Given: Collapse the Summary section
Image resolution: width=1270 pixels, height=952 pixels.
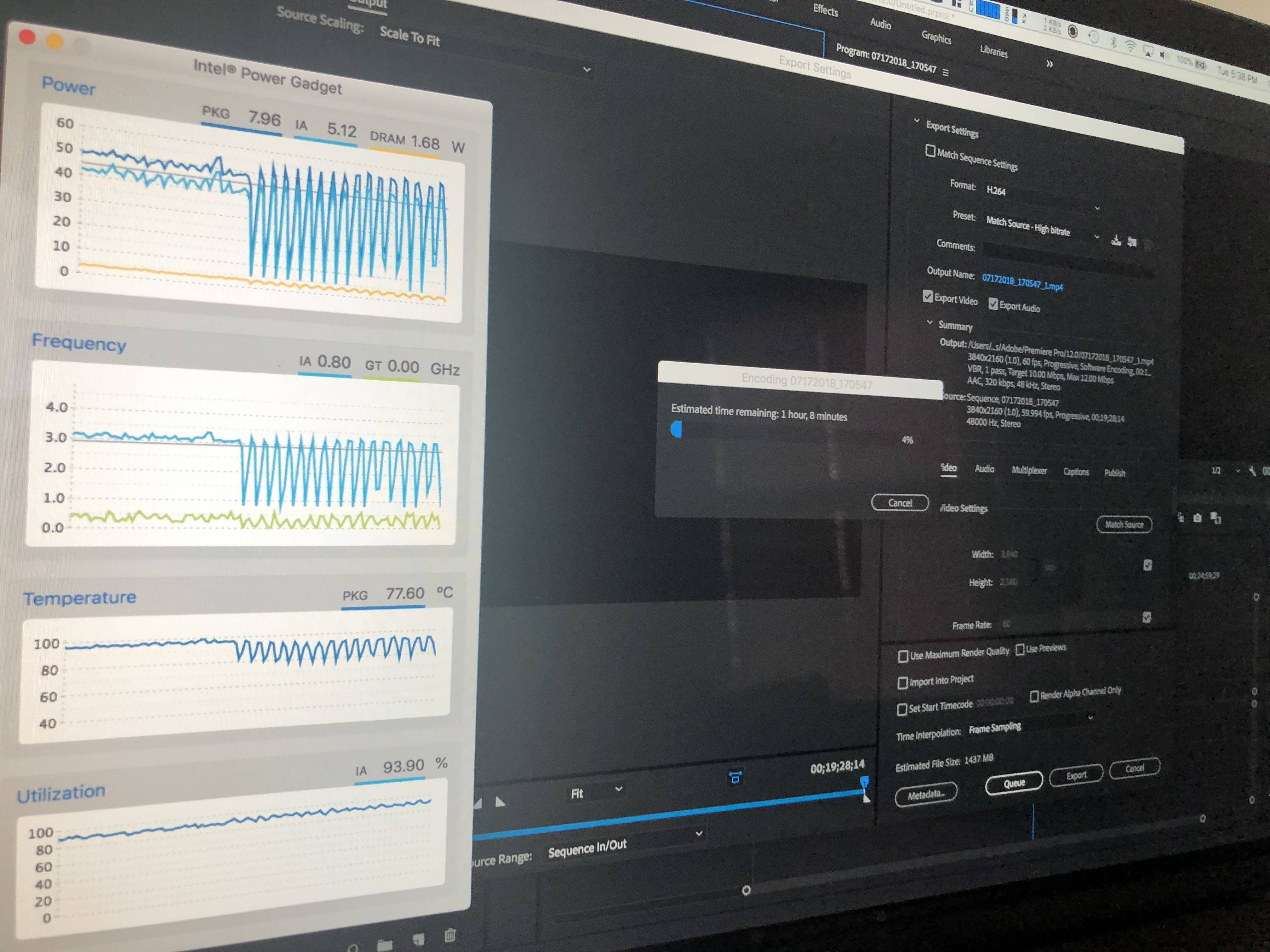Looking at the screenshot, I should [930, 322].
